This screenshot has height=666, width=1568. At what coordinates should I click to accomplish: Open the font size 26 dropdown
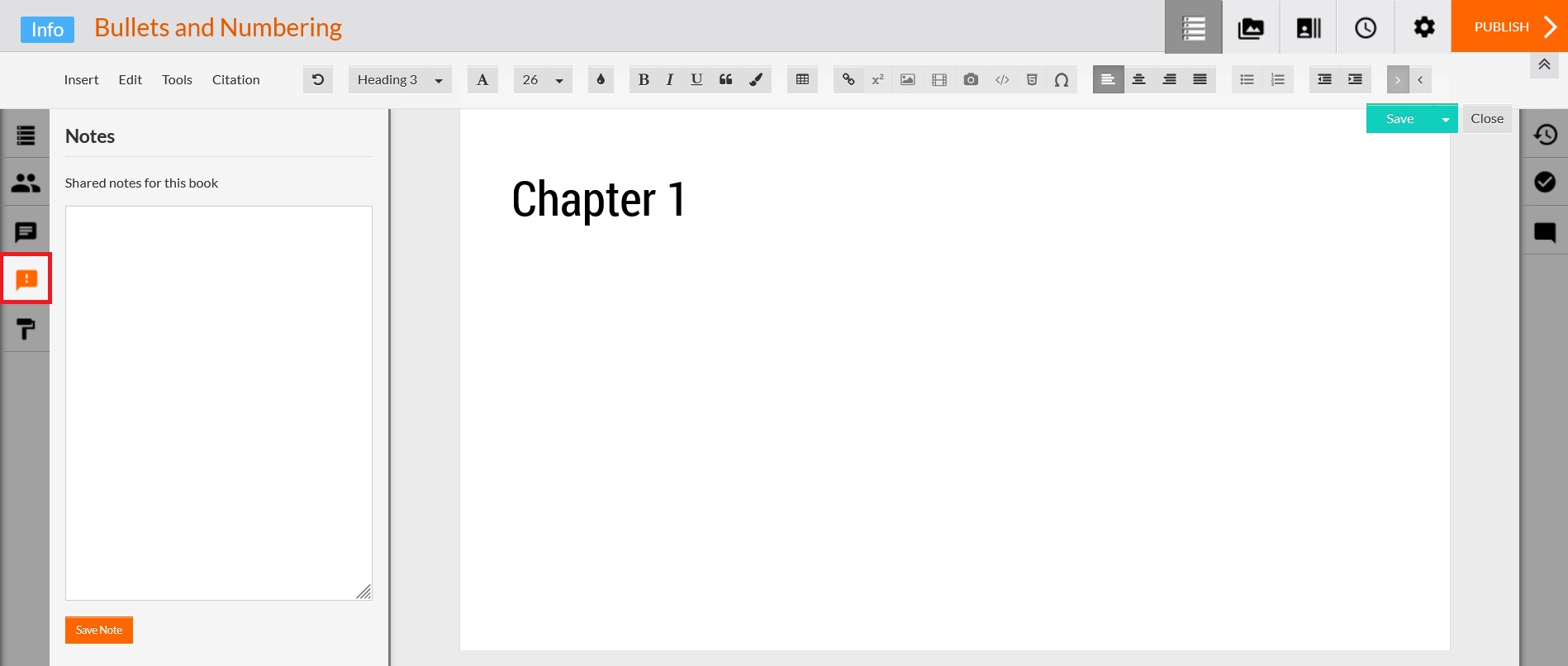(x=543, y=80)
